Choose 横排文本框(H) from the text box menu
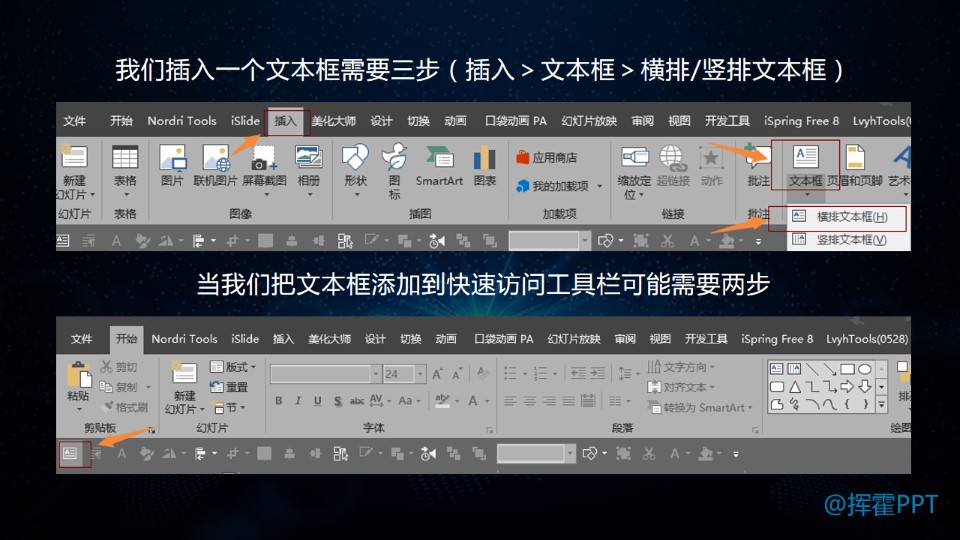This screenshot has width=960, height=540. pyautogui.click(x=850, y=216)
